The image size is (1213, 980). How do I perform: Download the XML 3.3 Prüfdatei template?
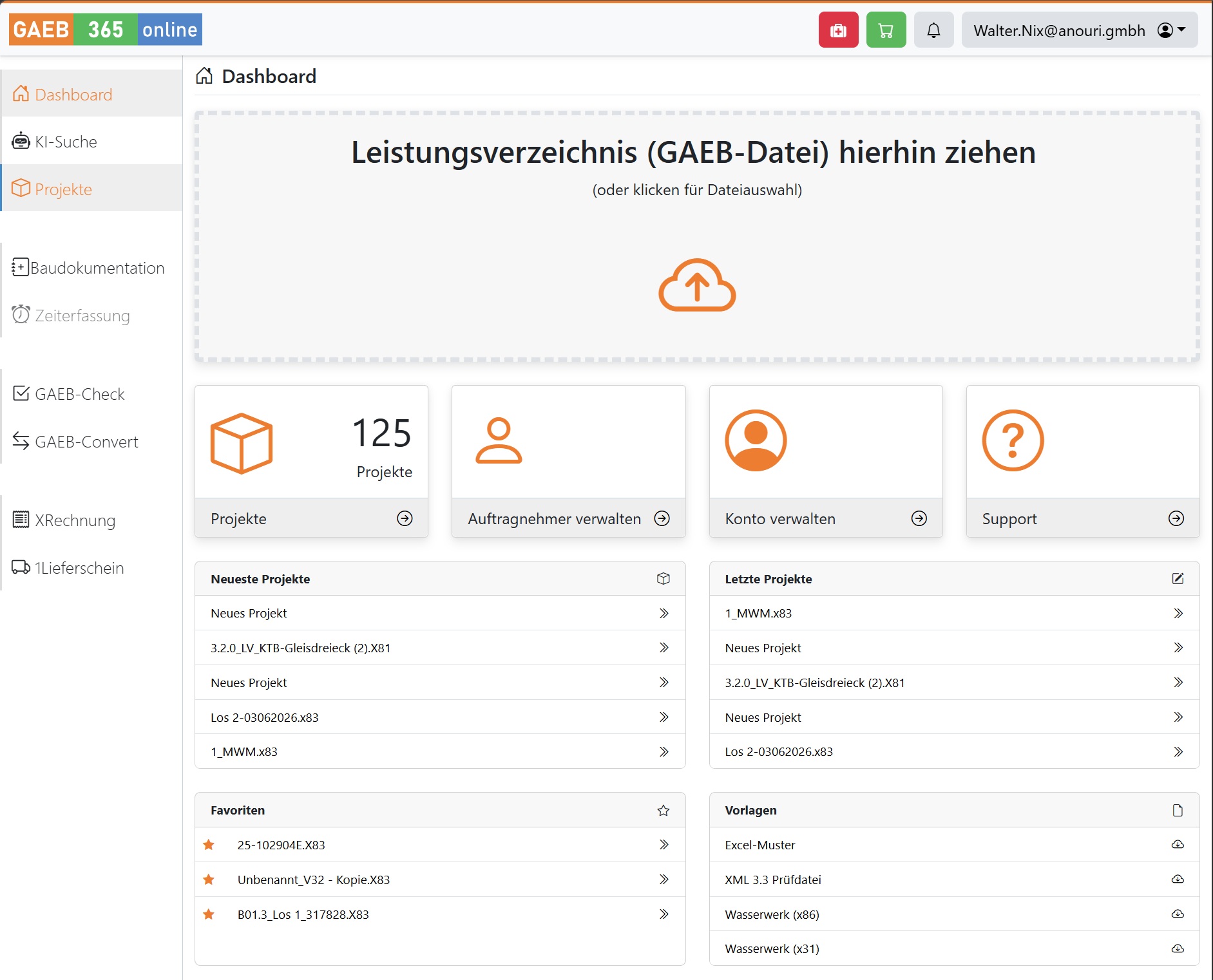[1178, 879]
